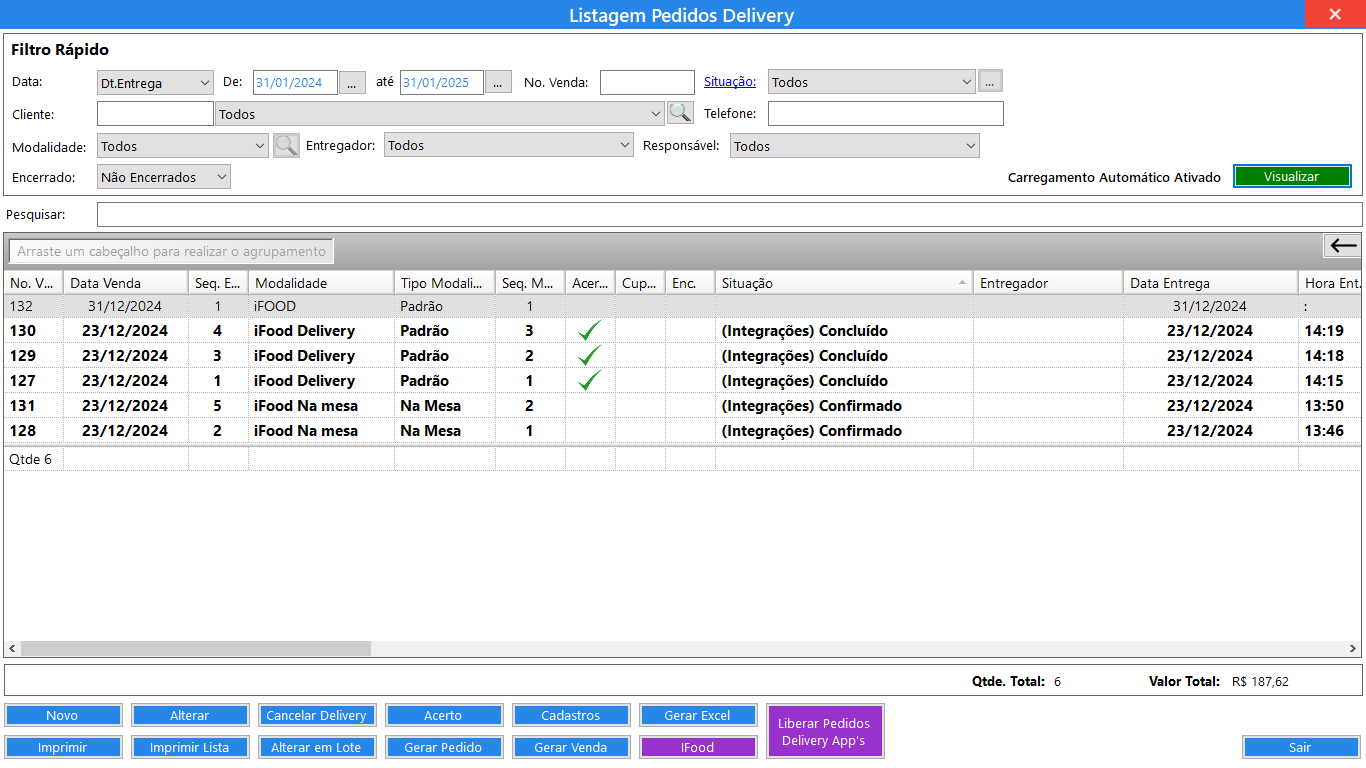Viewport: 1366px width, 768px height.
Task: Click the No. V... column header
Action: coord(33,283)
